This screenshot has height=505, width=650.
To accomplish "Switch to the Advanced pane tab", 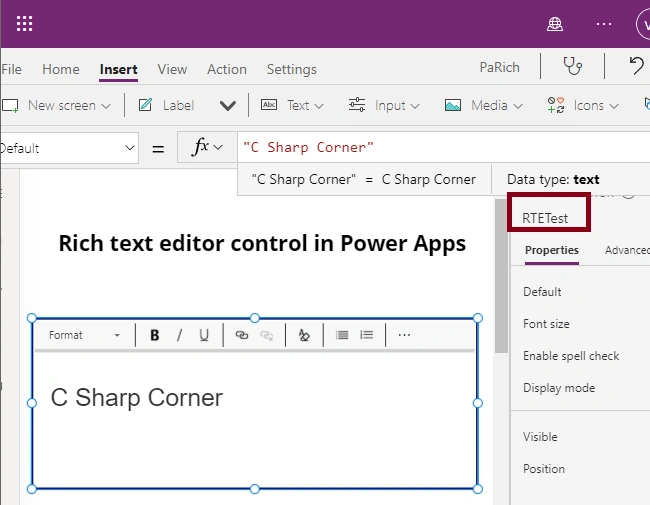I will (x=627, y=250).
